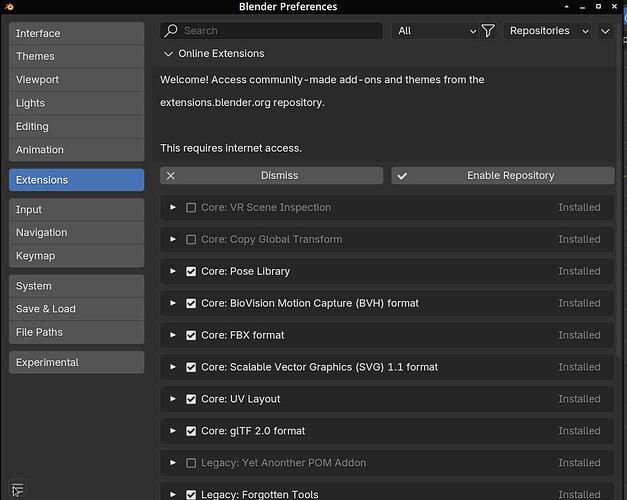627x500 pixels.
Task: Uncheck Core: FBX format add-on
Action: 191,335
